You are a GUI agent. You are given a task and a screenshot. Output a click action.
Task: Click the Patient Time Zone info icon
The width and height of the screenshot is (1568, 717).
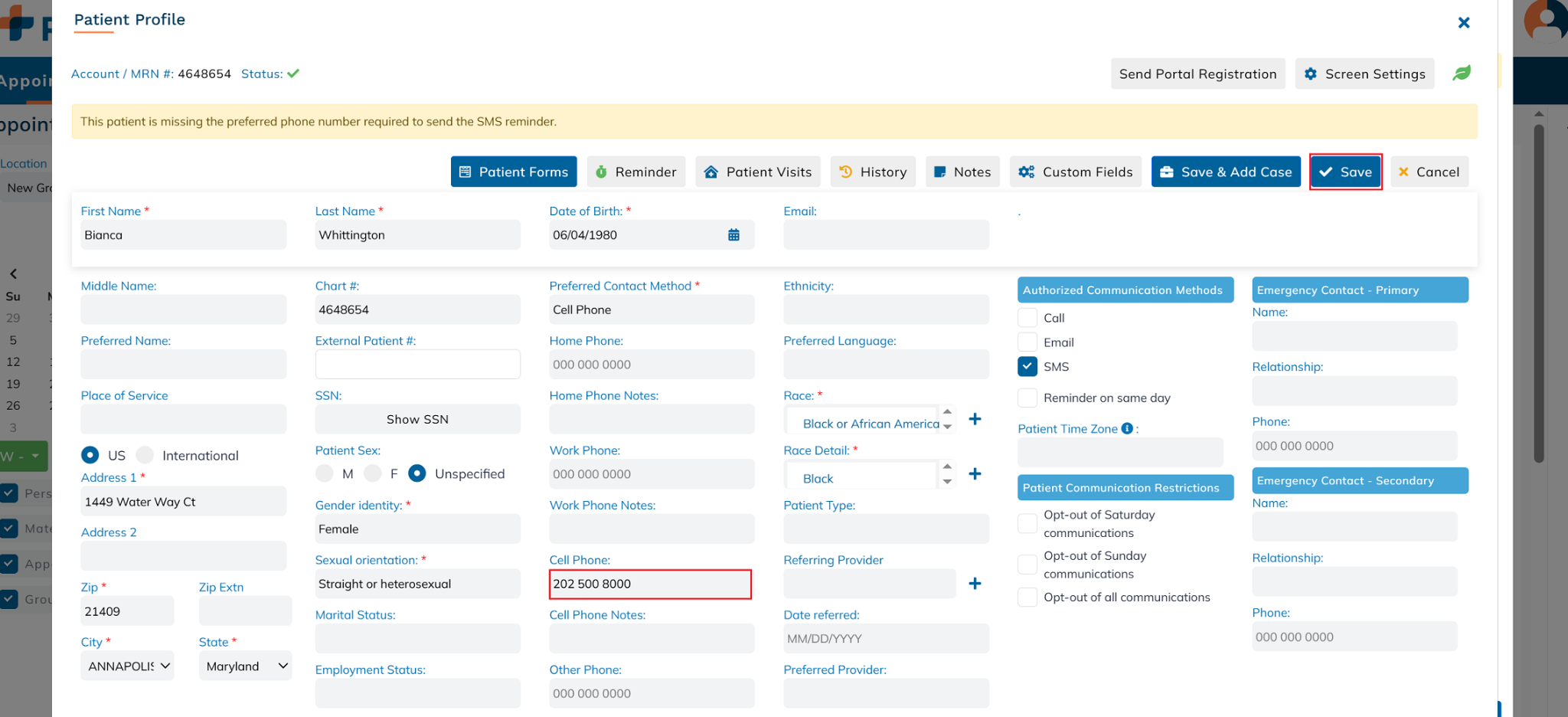1127,429
